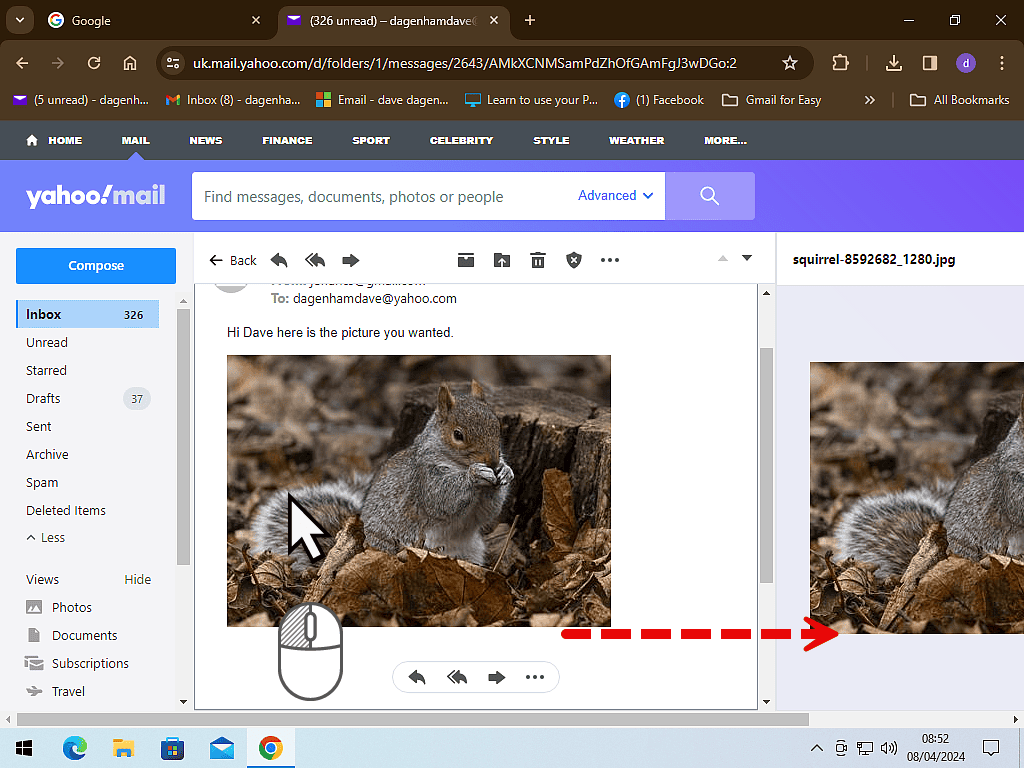Open more options ellipsis in the top toolbar

[610, 260]
